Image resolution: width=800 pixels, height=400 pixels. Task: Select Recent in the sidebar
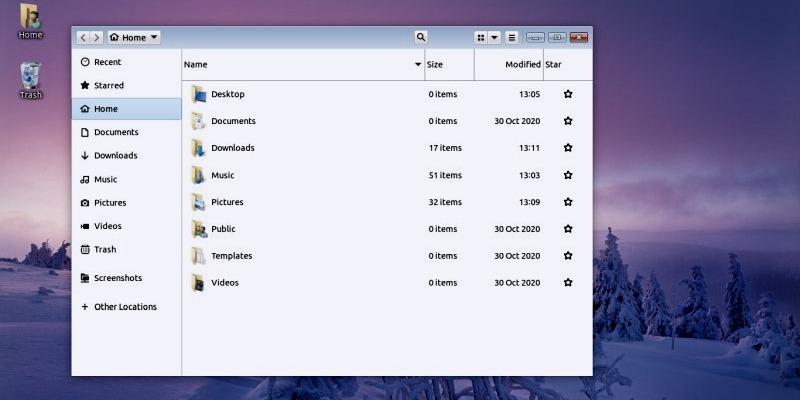click(107, 62)
